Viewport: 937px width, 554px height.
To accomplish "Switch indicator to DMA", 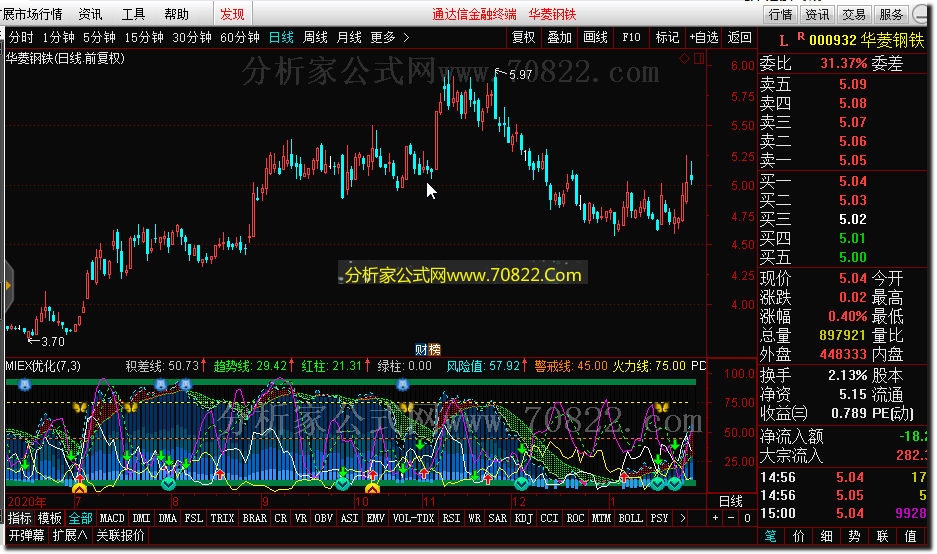I will pos(167,518).
